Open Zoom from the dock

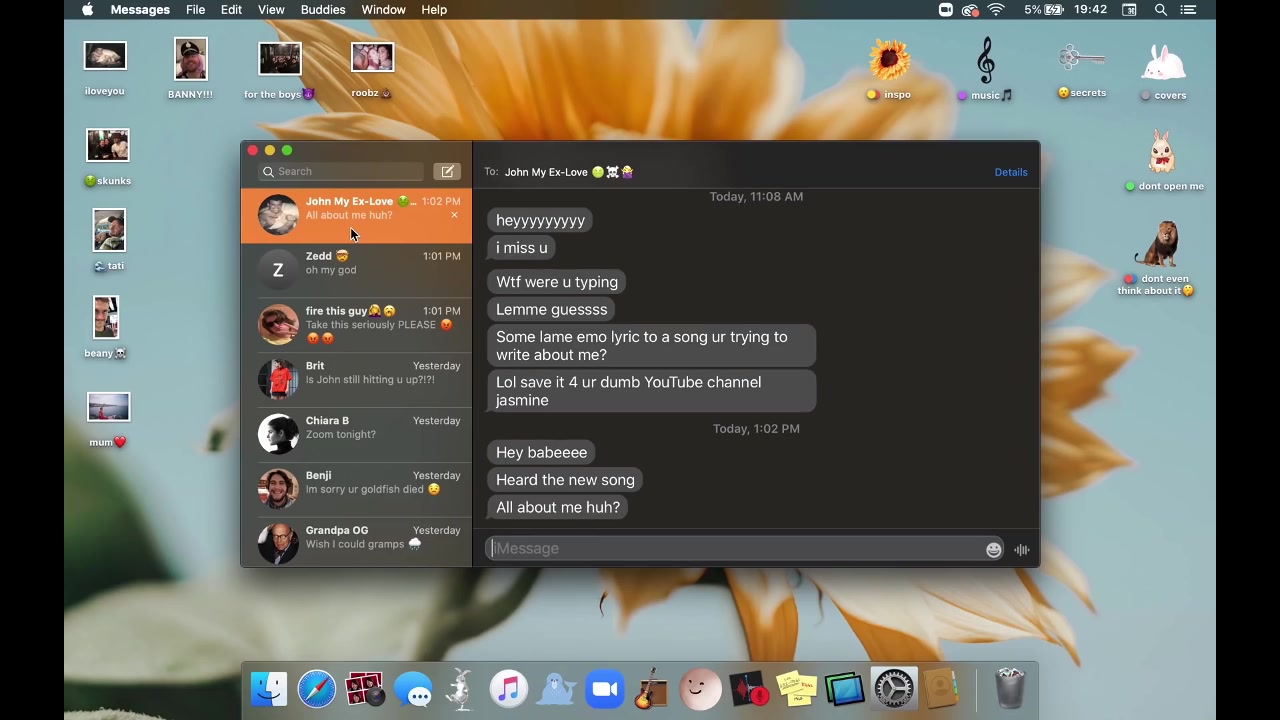(604, 690)
